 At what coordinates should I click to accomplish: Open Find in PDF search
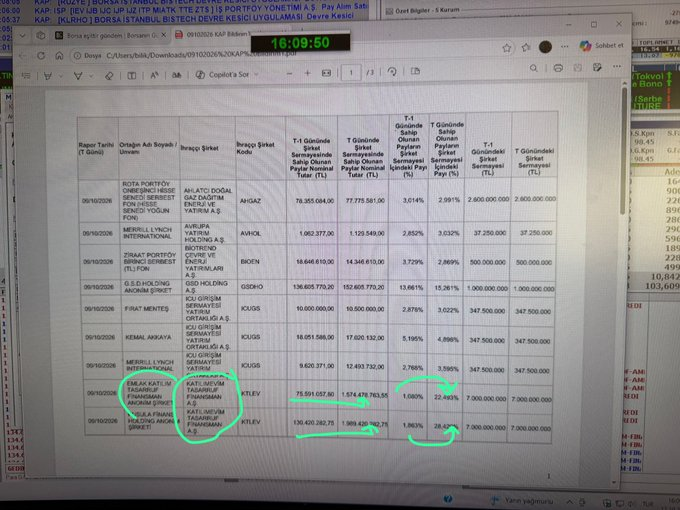(x=533, y=68)
